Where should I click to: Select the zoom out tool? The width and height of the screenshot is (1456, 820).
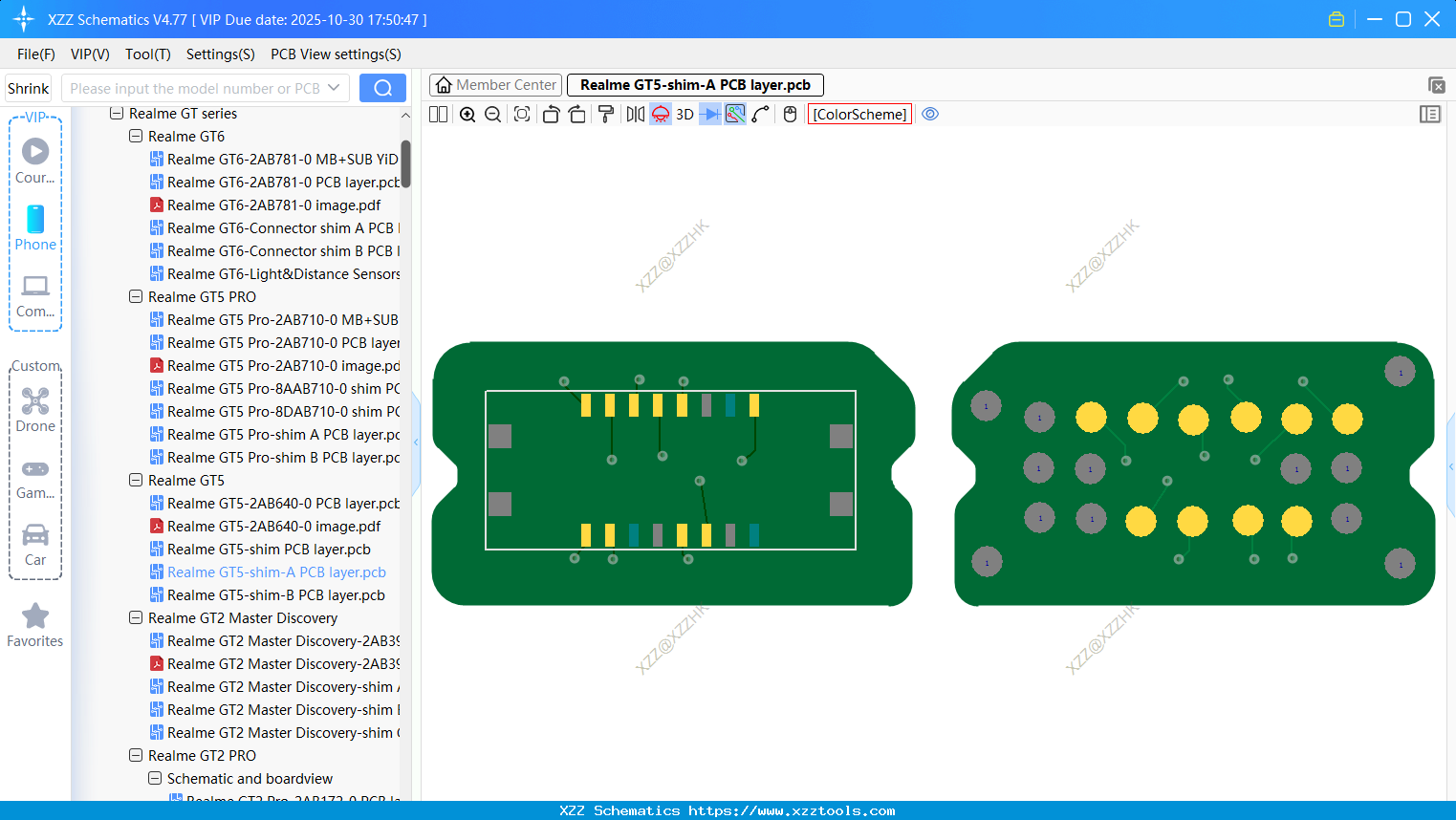491,114
